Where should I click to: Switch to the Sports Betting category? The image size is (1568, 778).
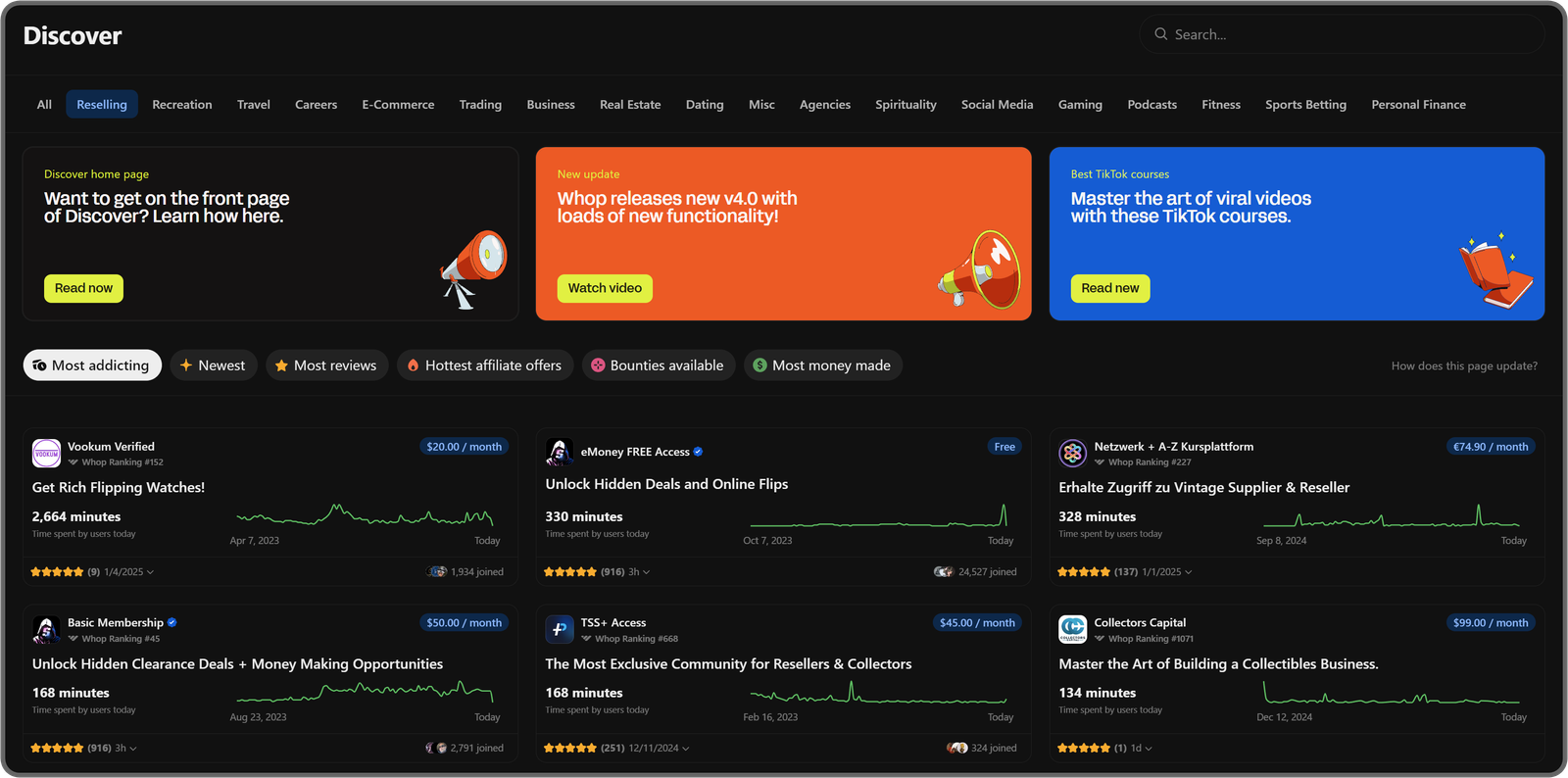pos(1305,104)
